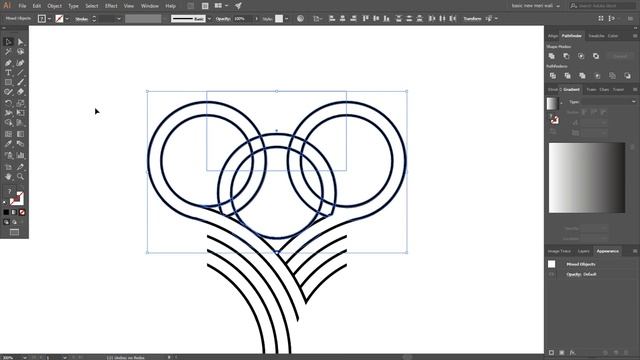Open the fill color dropdown in control bar

point(49,19)
